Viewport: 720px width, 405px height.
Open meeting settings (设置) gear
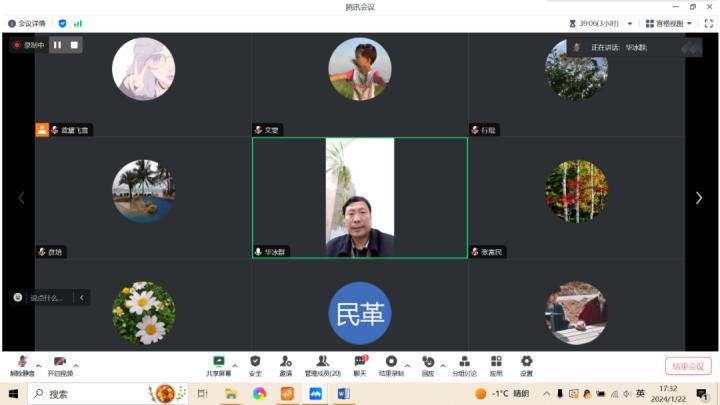pos(526,362)
